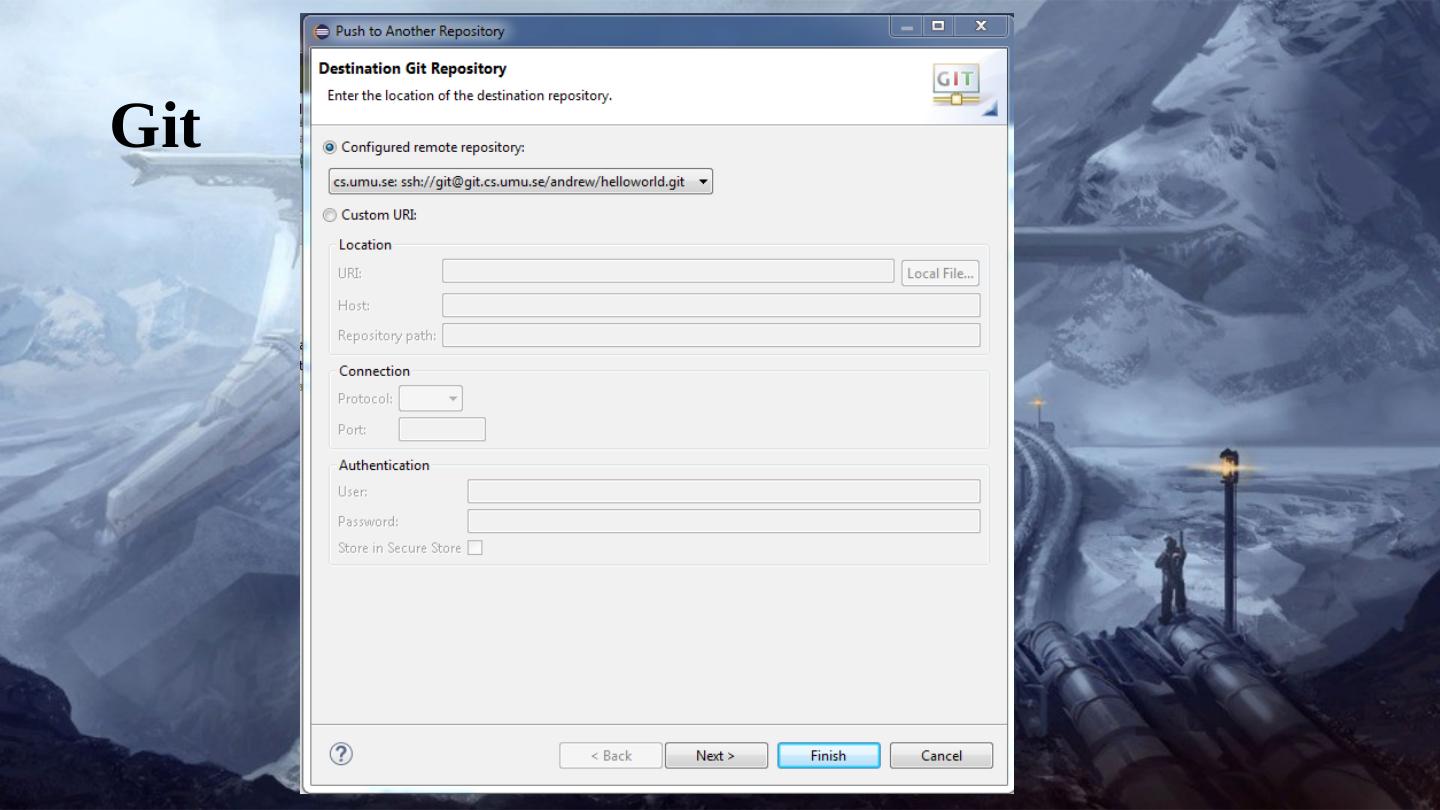Toggle the Store in Secure Store checkbox
The height and width of the screenshot is (810, 1440).
click(x=475, y=548)
